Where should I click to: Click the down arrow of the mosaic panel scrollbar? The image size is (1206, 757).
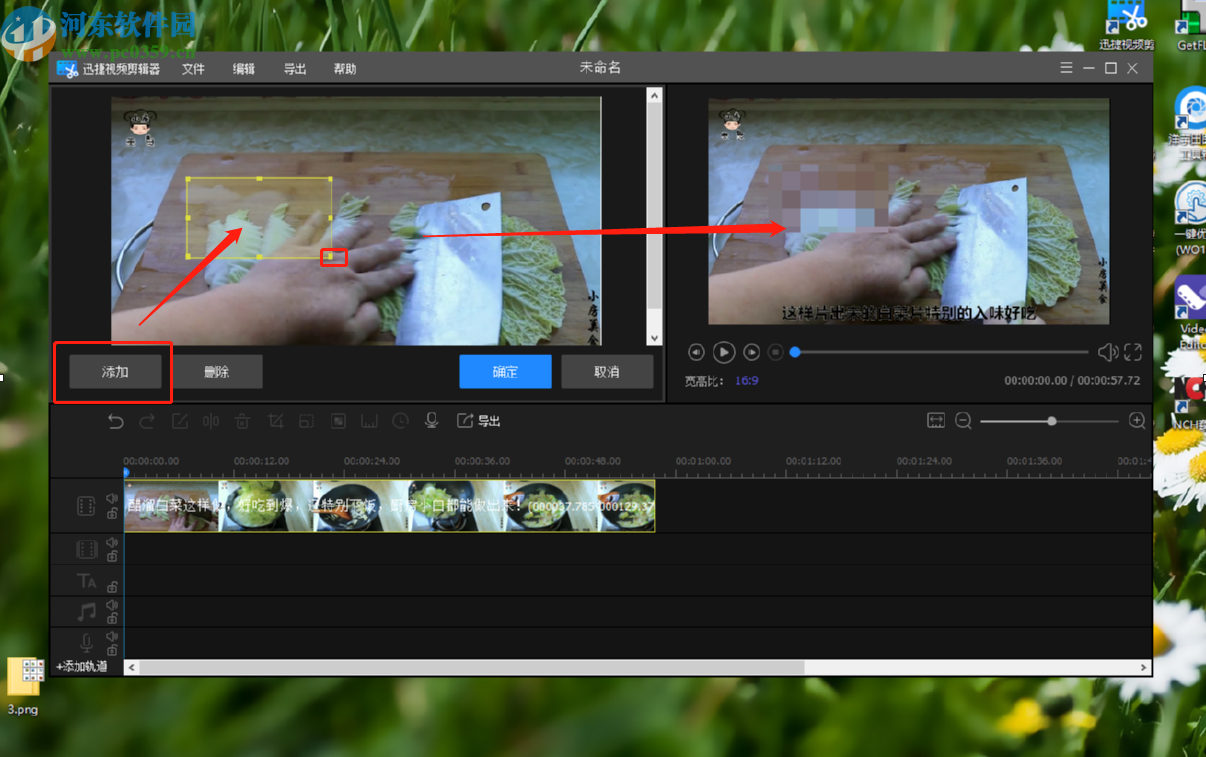(655, 338)
